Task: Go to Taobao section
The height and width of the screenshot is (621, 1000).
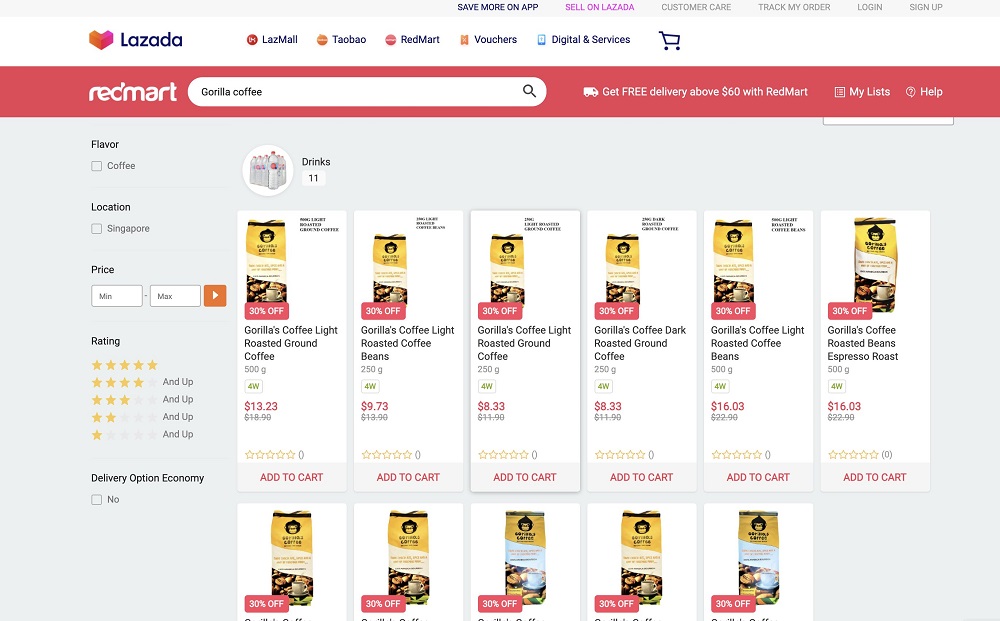Action: tap(342, 40)
